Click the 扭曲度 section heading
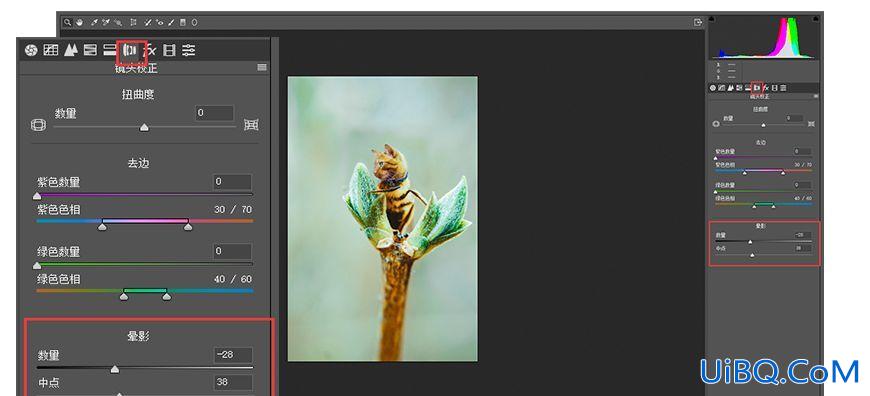Screen dimensions: 870x396 coord(138,95)
